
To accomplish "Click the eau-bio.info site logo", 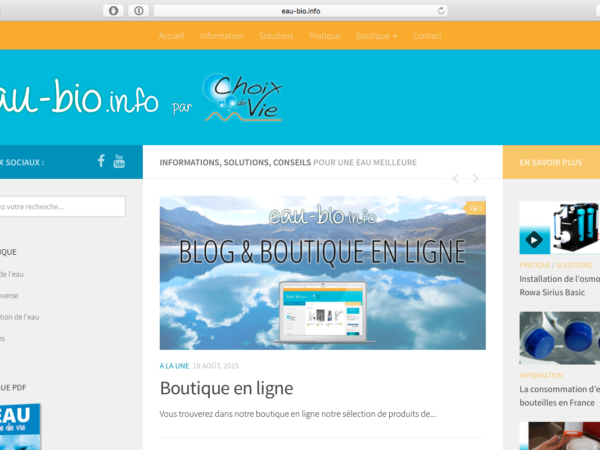I will pos(79,98).
